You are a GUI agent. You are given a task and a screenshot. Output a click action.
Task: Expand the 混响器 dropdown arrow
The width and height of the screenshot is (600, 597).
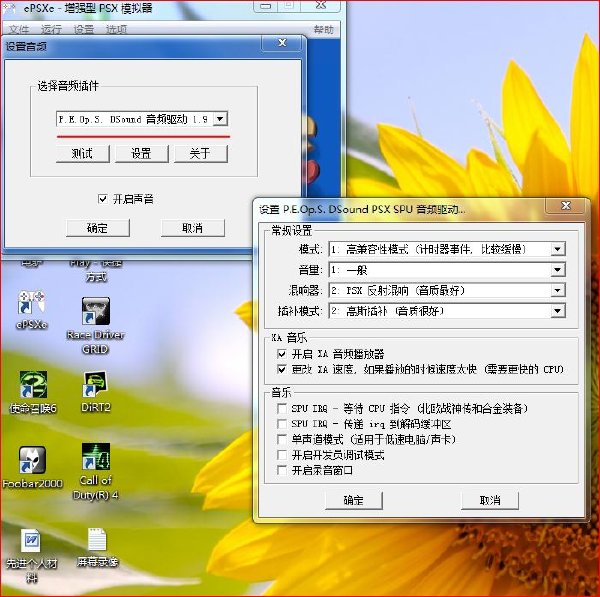coord(558,290)
